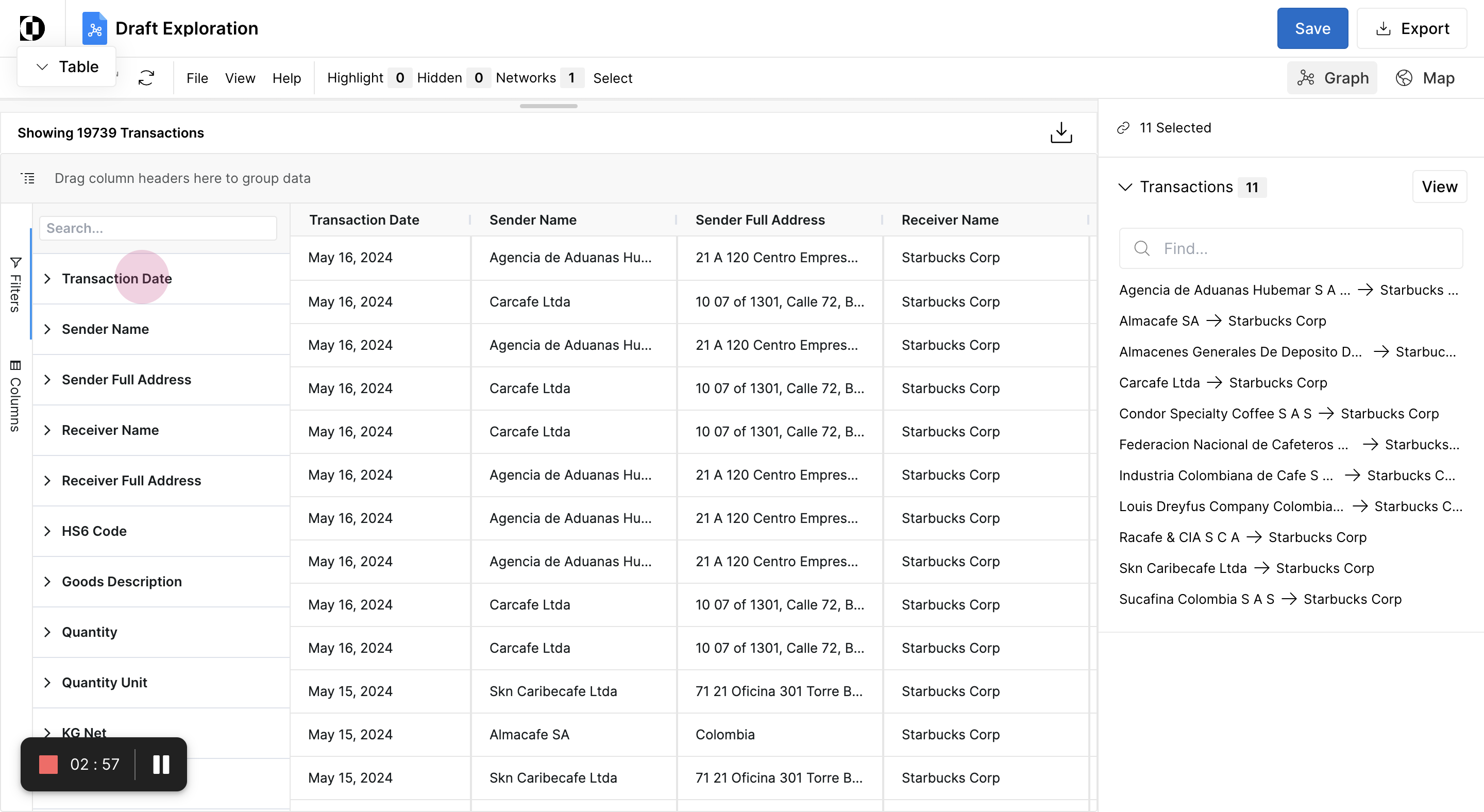Image resolution: width=1484 pixels, height=812 pixels.
Task: Expand the Transaction Date filter
Action: [x=47, y=279]
